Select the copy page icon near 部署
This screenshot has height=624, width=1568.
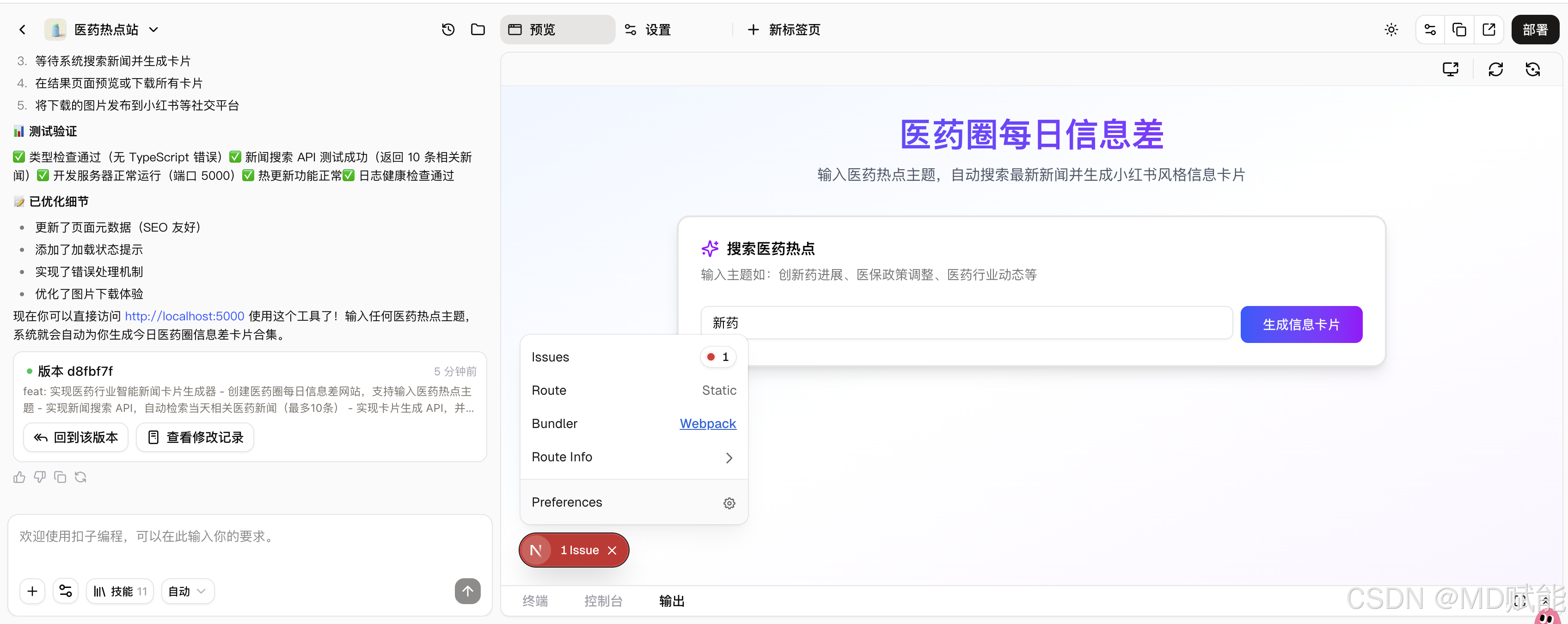click(x=1459, y=29)
